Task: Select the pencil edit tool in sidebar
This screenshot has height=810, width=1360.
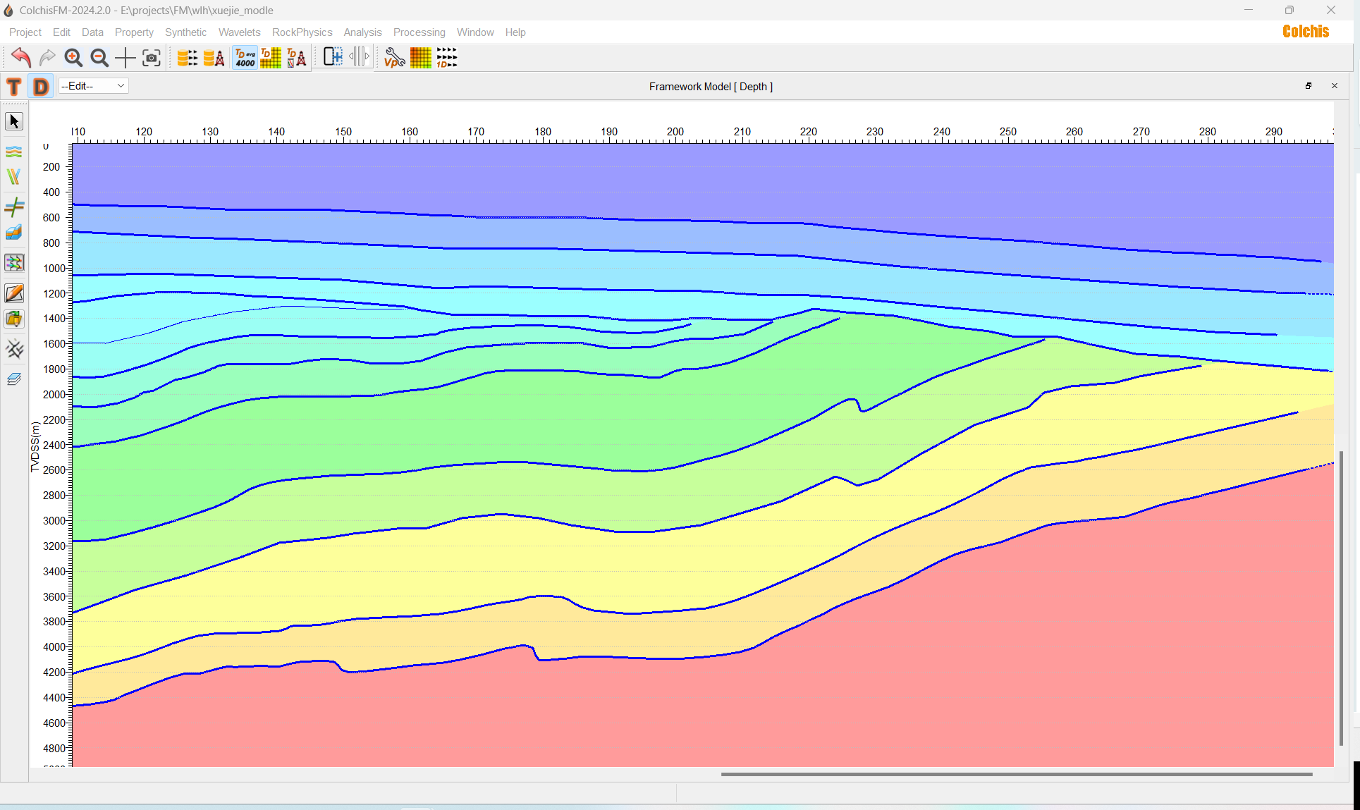Action: [14, 293]
